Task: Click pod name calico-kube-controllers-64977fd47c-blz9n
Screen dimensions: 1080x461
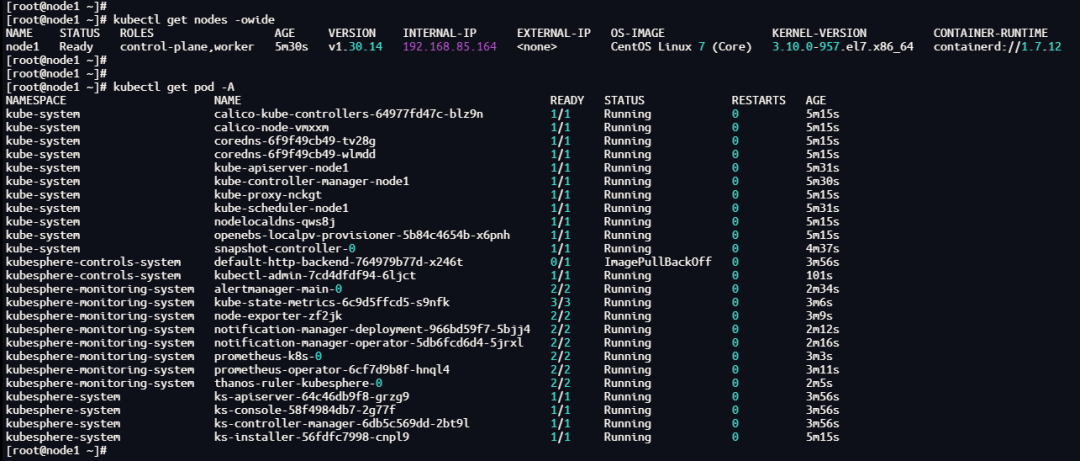Action: click(349, 114)
